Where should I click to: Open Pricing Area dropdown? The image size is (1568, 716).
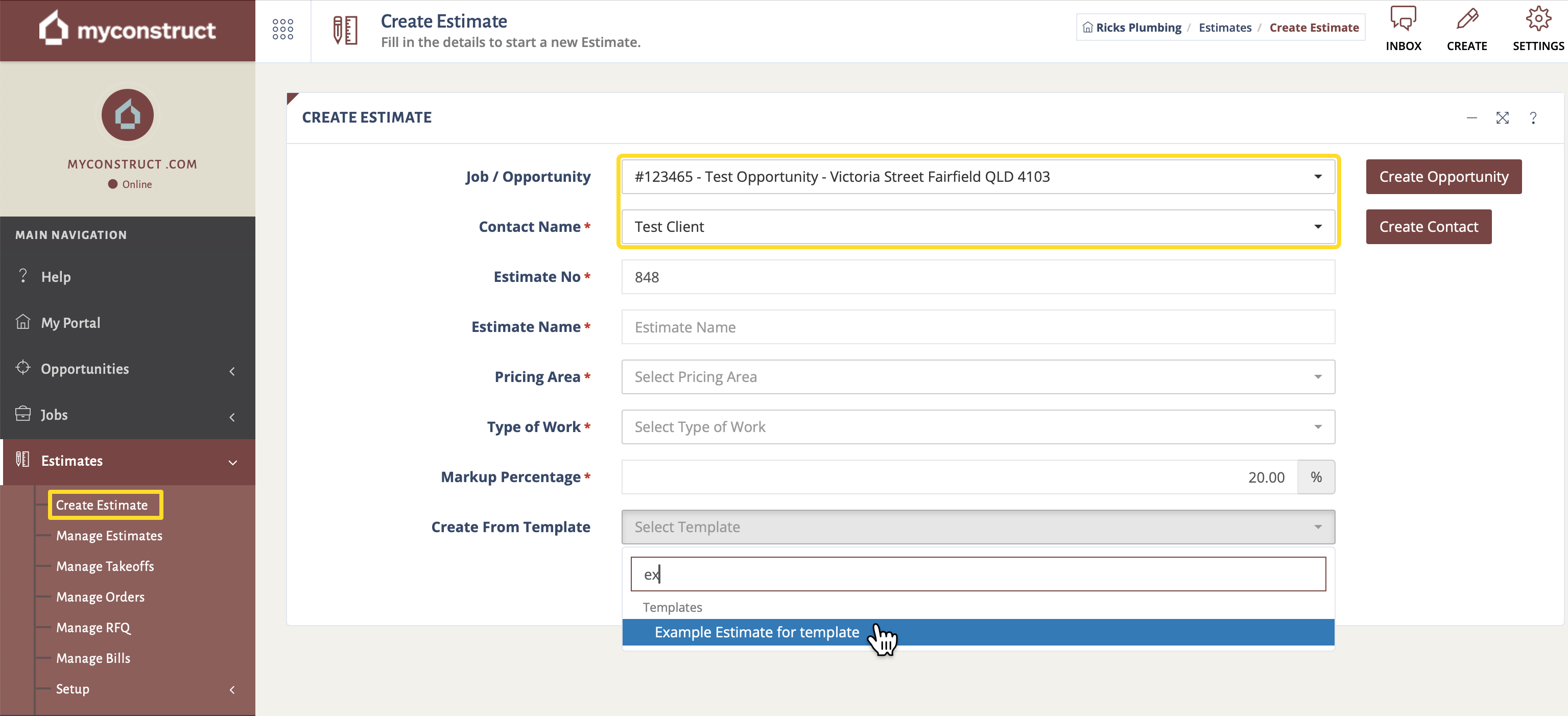(978, 377)
